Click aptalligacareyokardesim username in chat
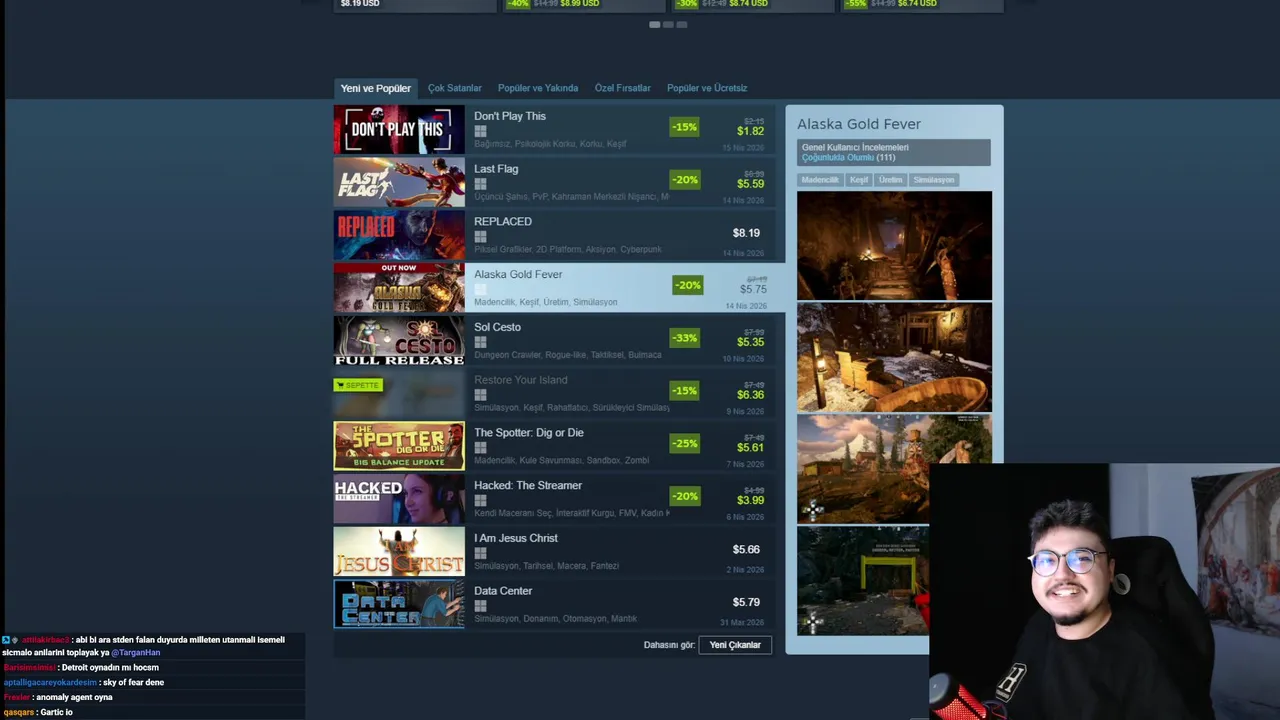Screen dimensions: 1280x720 click(50, 682)
